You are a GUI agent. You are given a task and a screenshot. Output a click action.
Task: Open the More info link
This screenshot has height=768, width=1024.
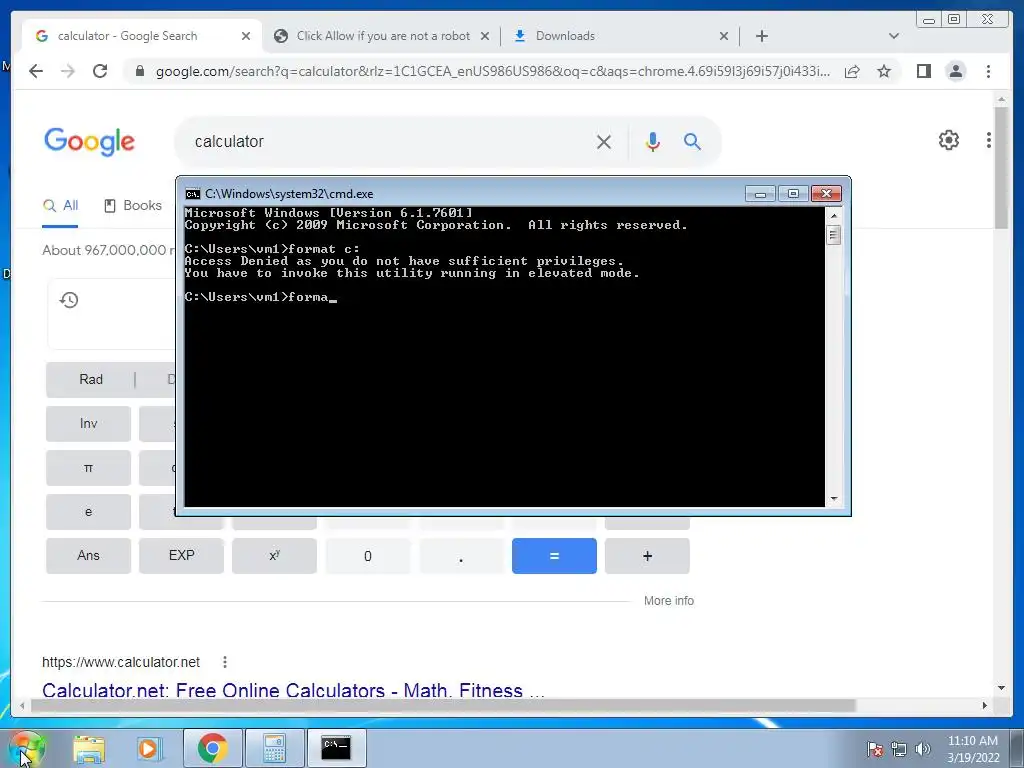(x=669, y=601)
